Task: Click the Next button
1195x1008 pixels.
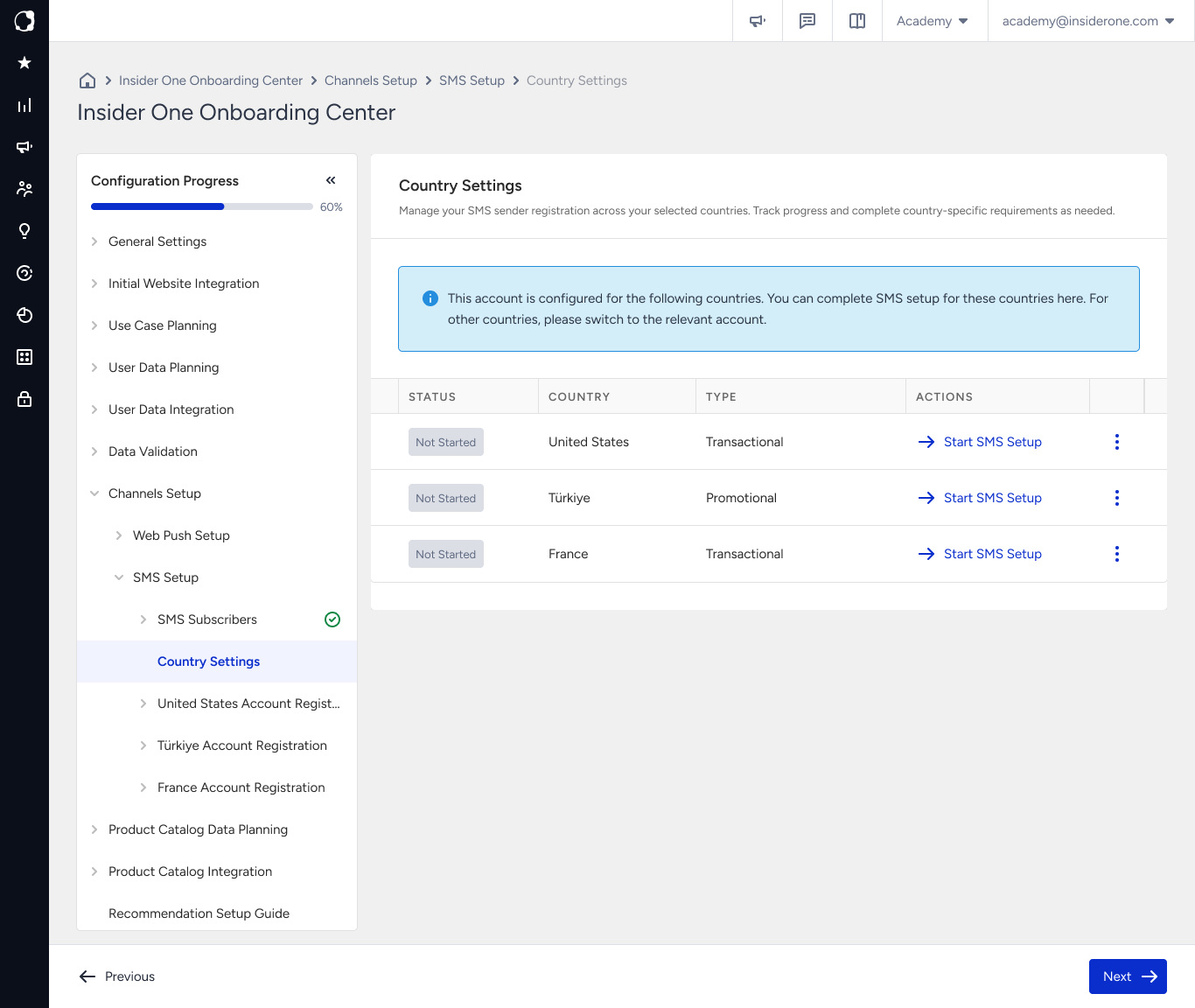Action: [x=1128, y=976]
